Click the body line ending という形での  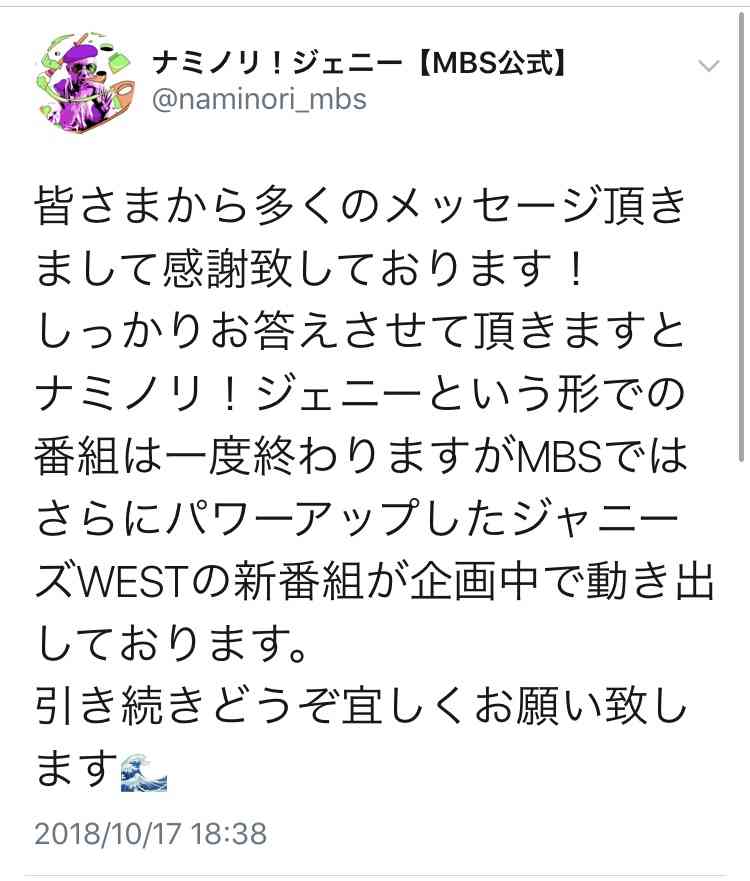click(x=360, y=394)
